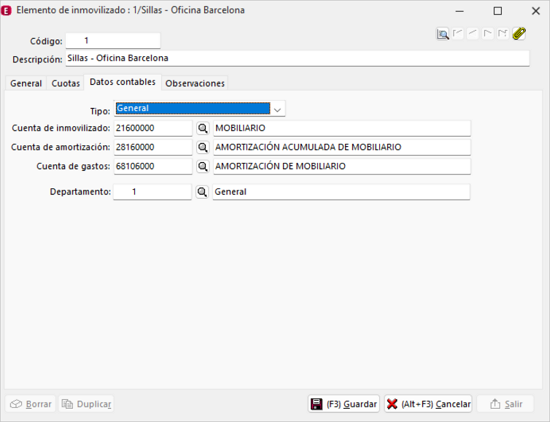The image size is (550, 422).
Task: Click the account number 28160000 field
Action: point(153,147)
